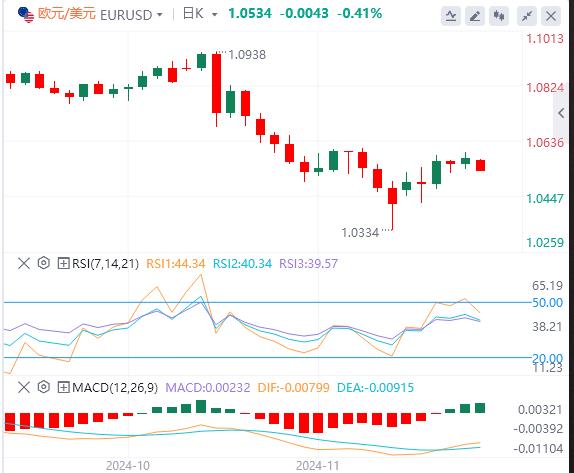Image resolution: width=574 pixels, height=473 pixels.
Task: Click the MACD -0.00392 axis label
Action: point(538,429)
